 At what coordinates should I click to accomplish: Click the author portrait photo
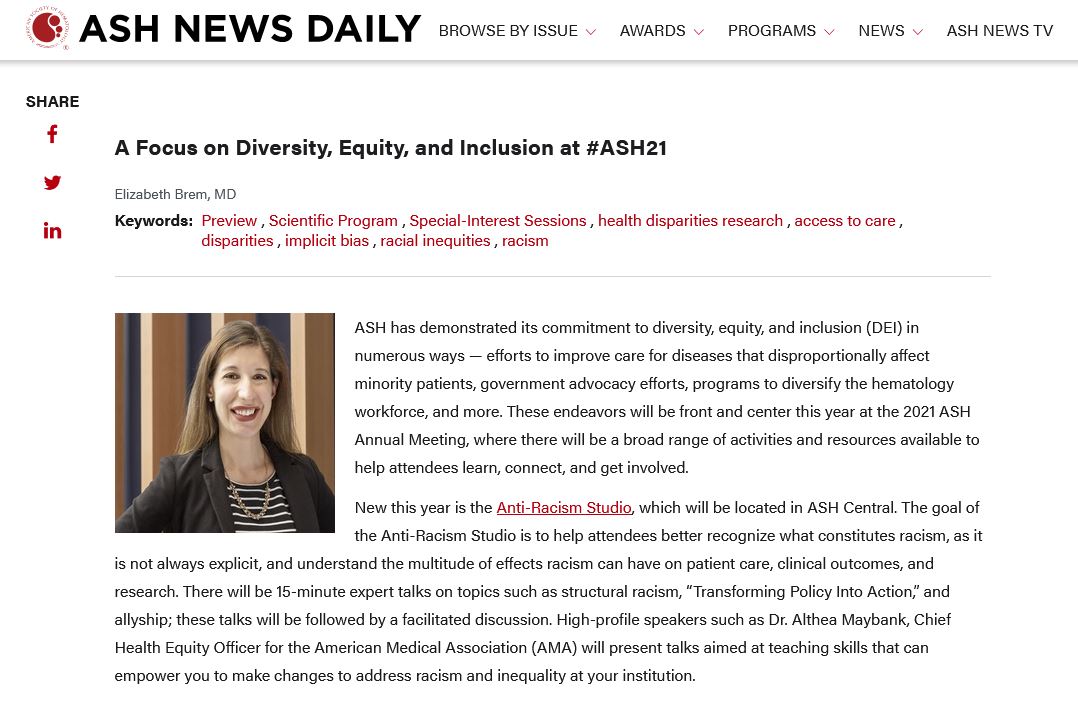pos(225,423)
